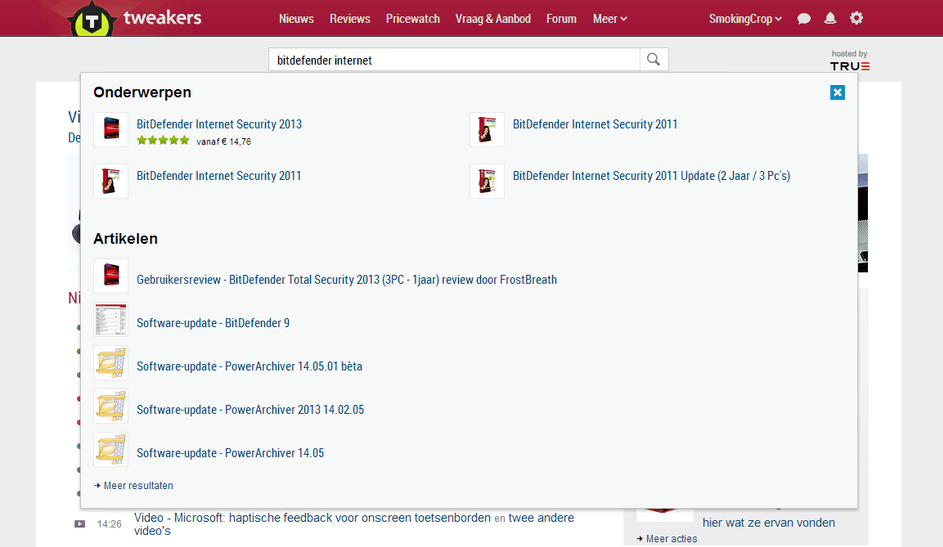The height and width of the screenshot is (547, 943).
Task: Open BitDefender Internet Security 2011 Update (2 Jaar / 3 Pc's)
Action: 651,176
